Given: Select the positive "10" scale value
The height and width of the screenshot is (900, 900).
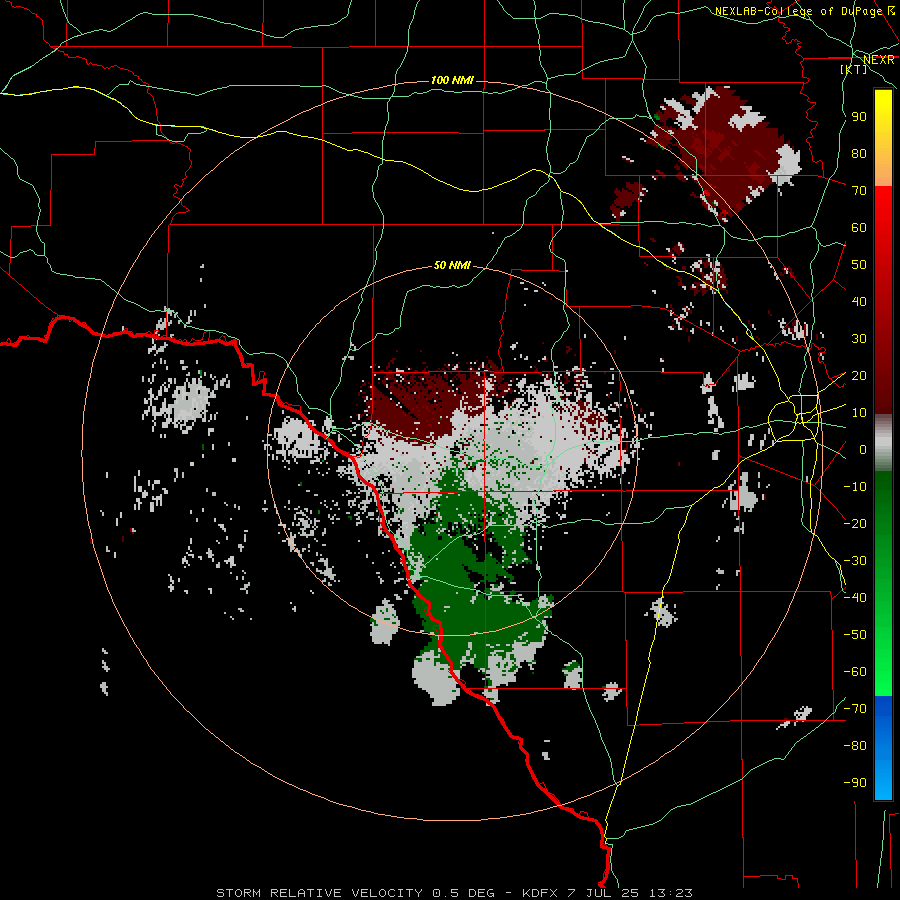Looking at the screenshot, I should pos(859,413).
